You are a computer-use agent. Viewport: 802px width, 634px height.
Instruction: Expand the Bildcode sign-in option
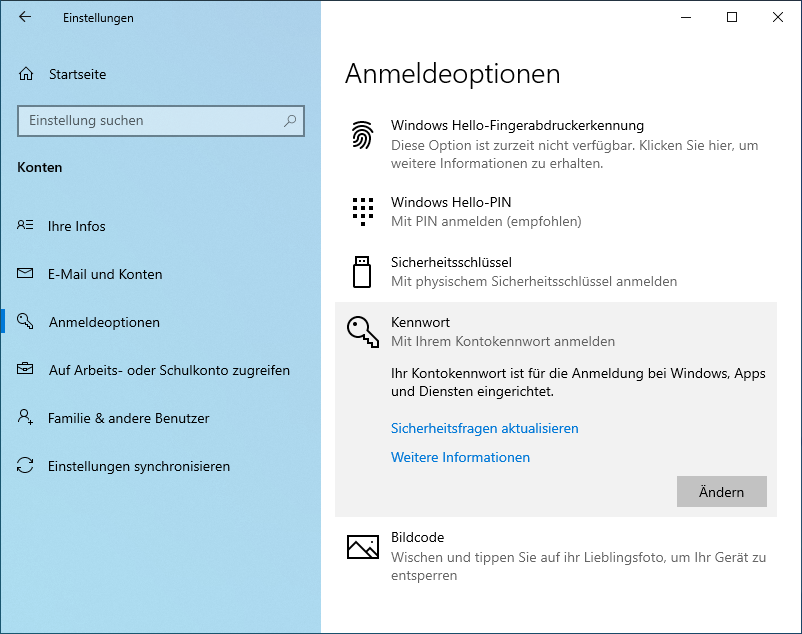click(417, 538)
